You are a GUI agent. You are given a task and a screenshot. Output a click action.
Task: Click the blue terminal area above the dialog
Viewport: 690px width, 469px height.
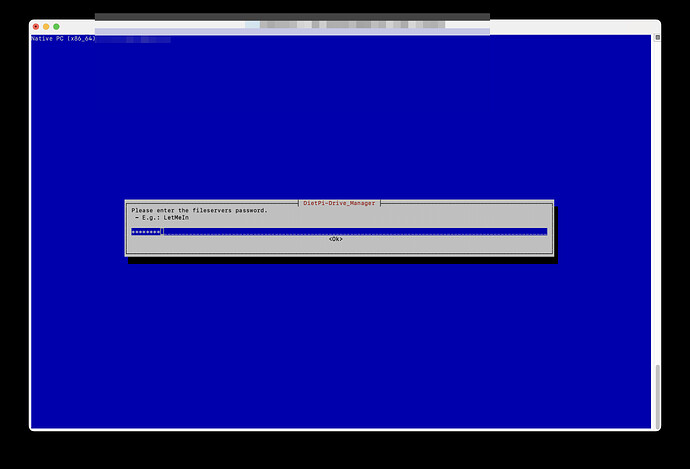[x=340, y=120]
